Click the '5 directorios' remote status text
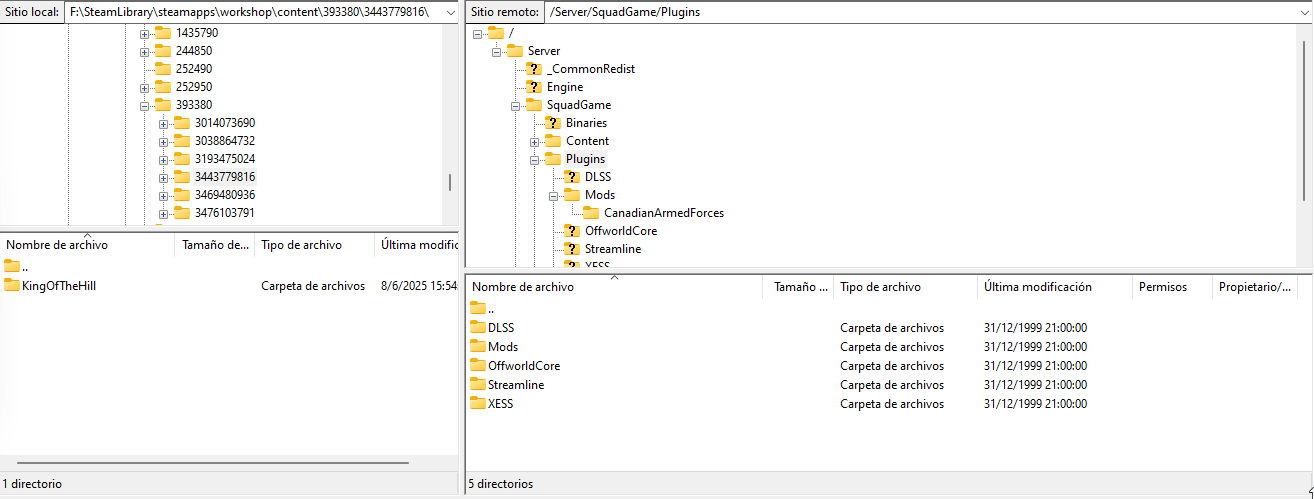The height and width of the screenshot is (499, 1314). point(501,484)
